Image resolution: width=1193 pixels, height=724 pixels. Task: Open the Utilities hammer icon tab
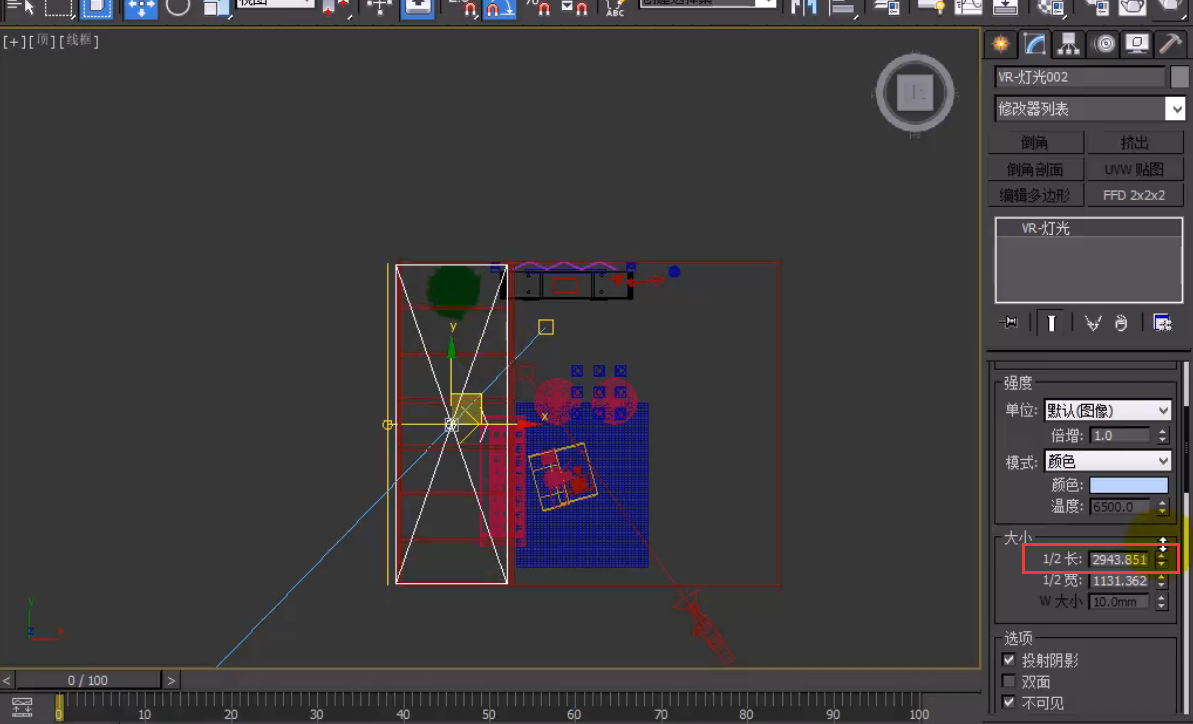1170,44
